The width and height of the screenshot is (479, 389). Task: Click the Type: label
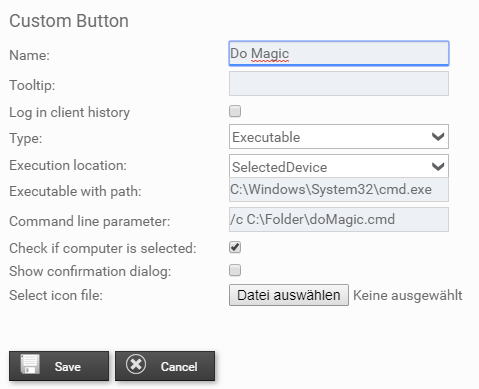click(26, 138)
